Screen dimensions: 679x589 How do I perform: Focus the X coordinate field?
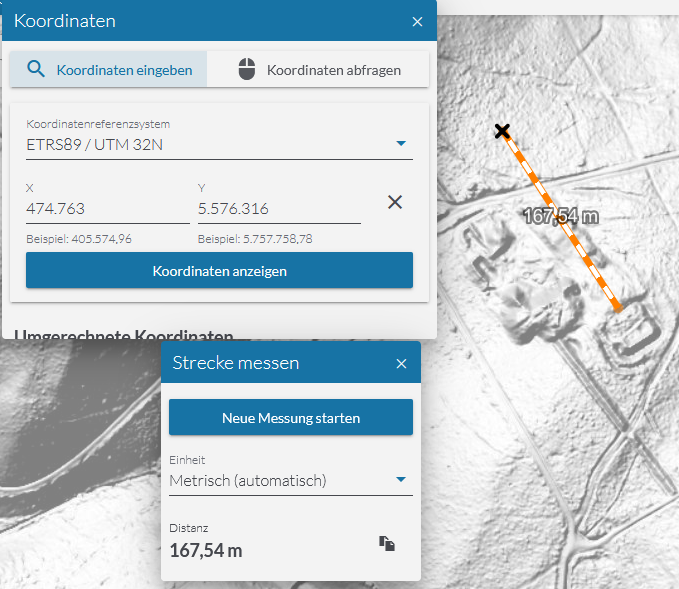pos(108,209)
